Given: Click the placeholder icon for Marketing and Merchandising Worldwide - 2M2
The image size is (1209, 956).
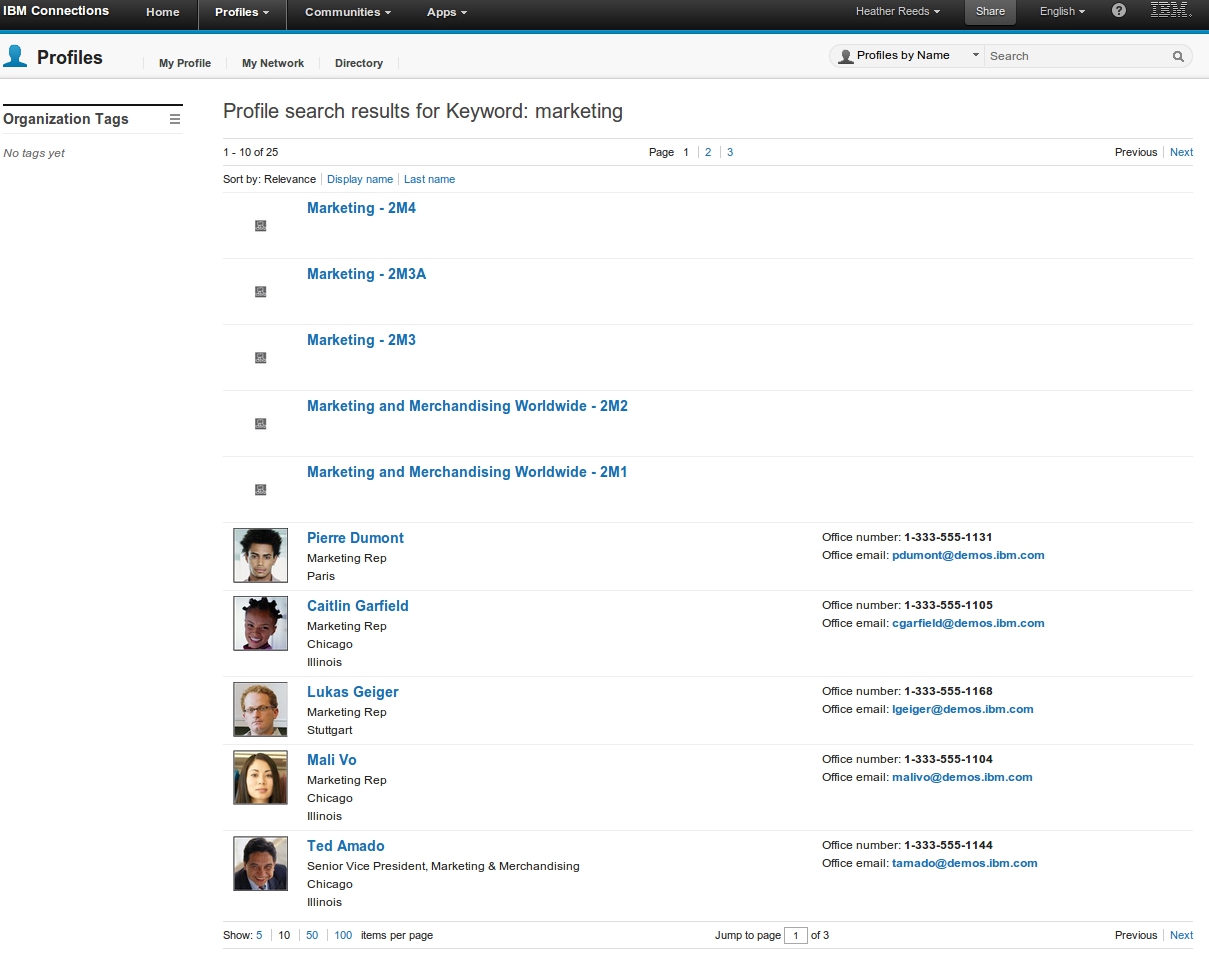Looking at the screenshot, I should (x=260, y=423).
